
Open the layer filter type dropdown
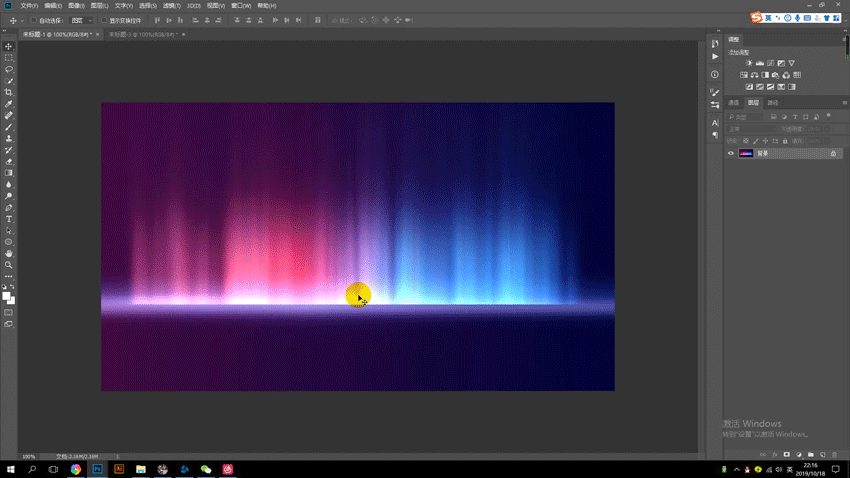pyautogui.click(x=745, y=117)
